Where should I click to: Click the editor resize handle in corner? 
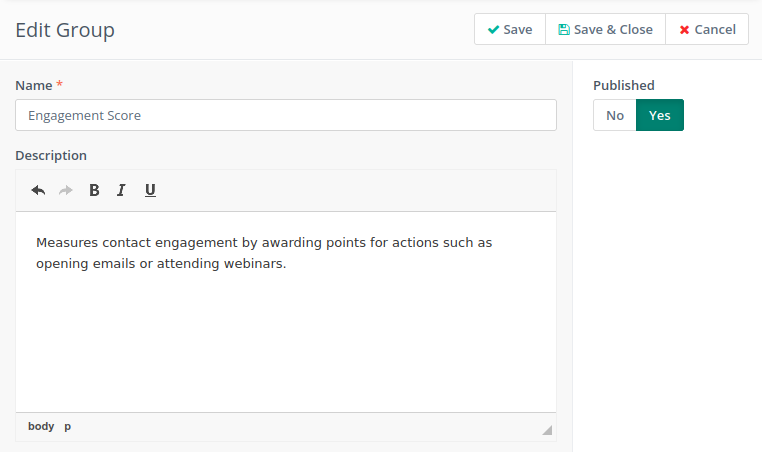pos(547,430)
